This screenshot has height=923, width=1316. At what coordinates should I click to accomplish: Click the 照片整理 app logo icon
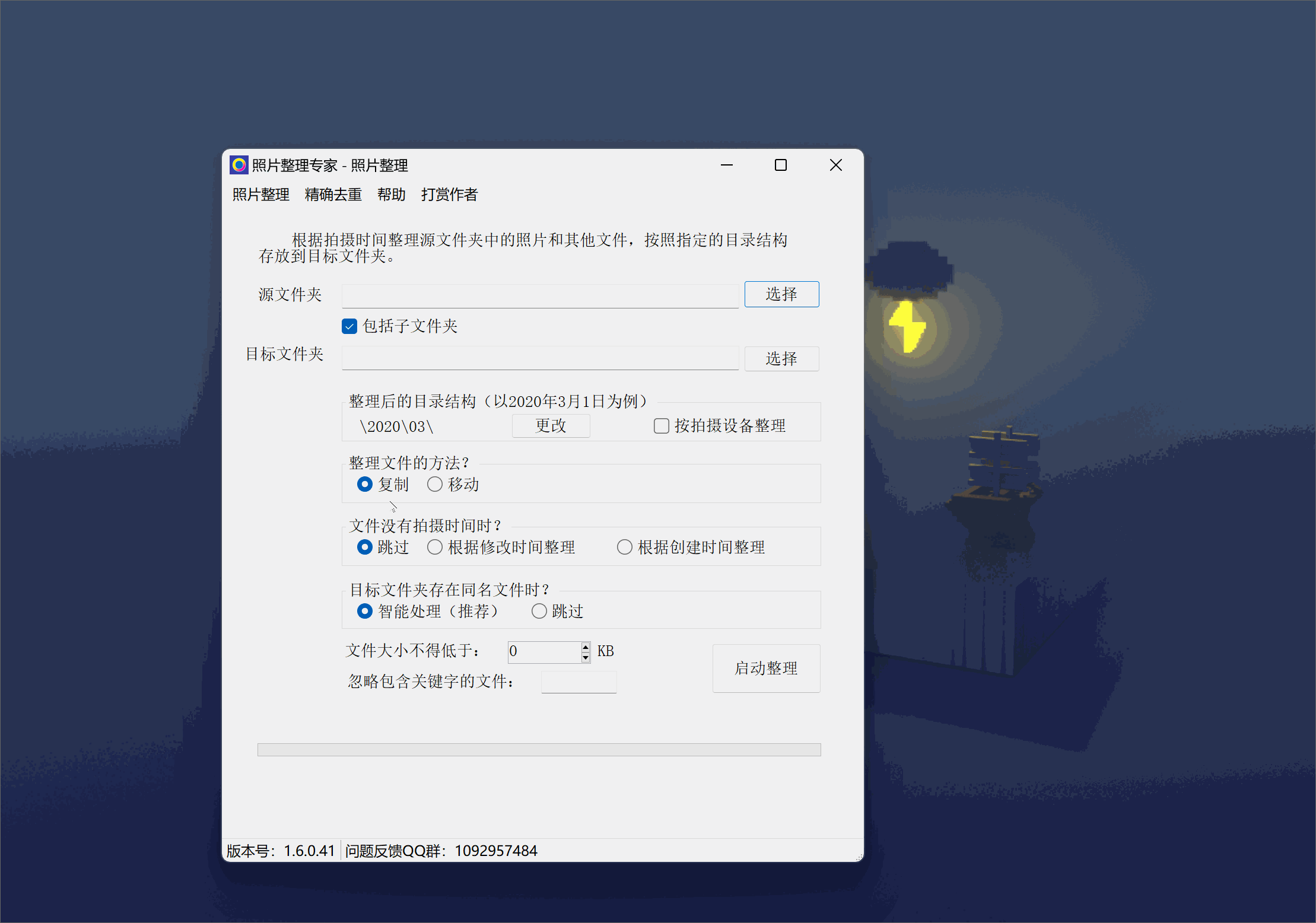243,164
